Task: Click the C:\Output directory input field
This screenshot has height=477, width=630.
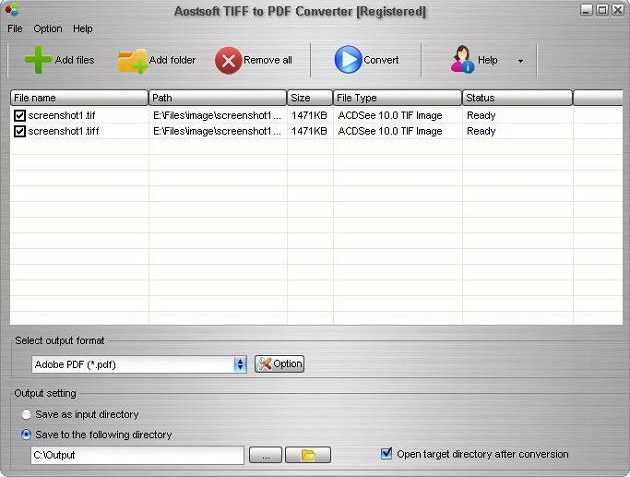Action: (137, 455)
